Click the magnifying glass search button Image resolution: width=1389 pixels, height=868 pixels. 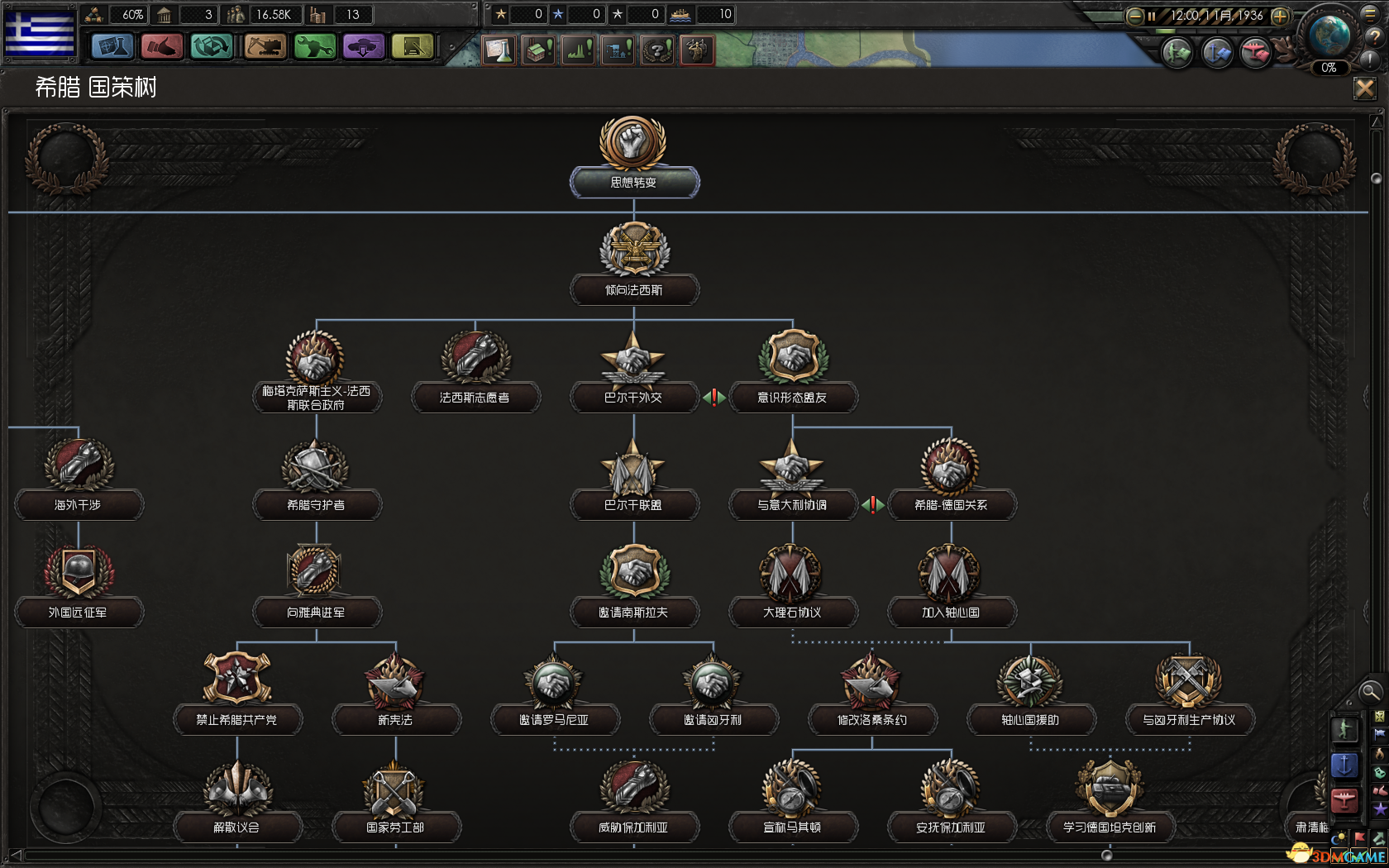(x=1370, y=691)
